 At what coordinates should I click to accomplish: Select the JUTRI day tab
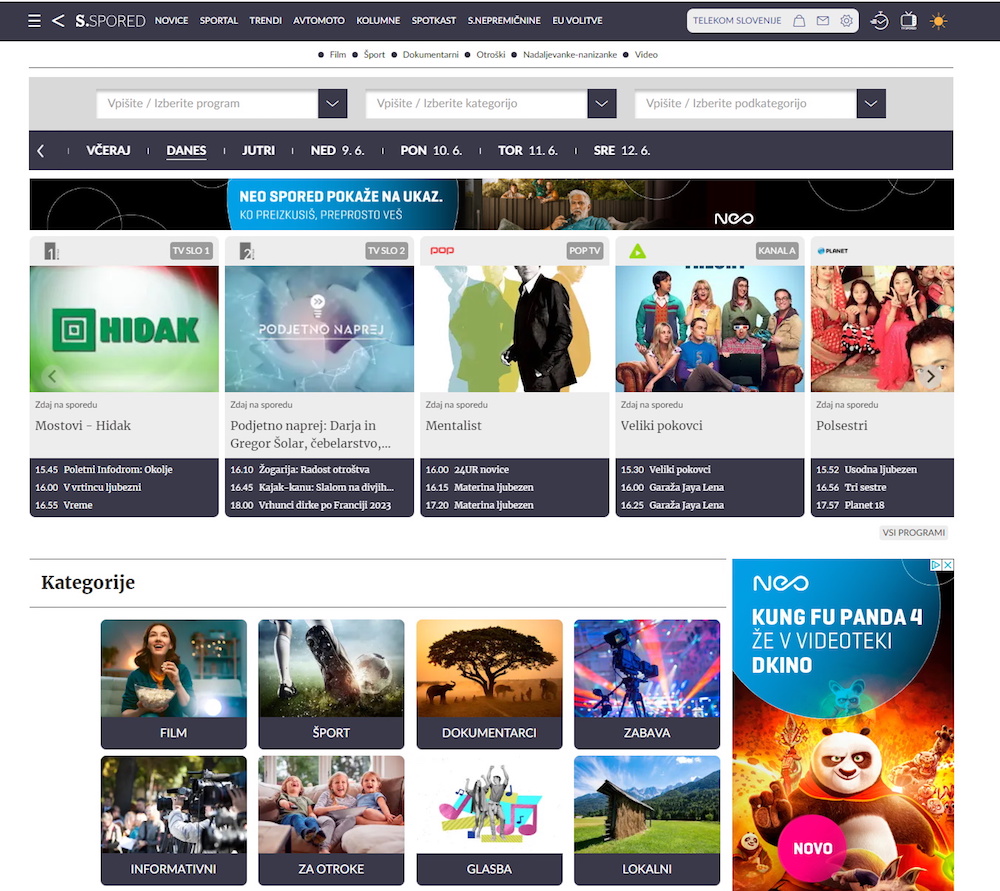[258, 150]
